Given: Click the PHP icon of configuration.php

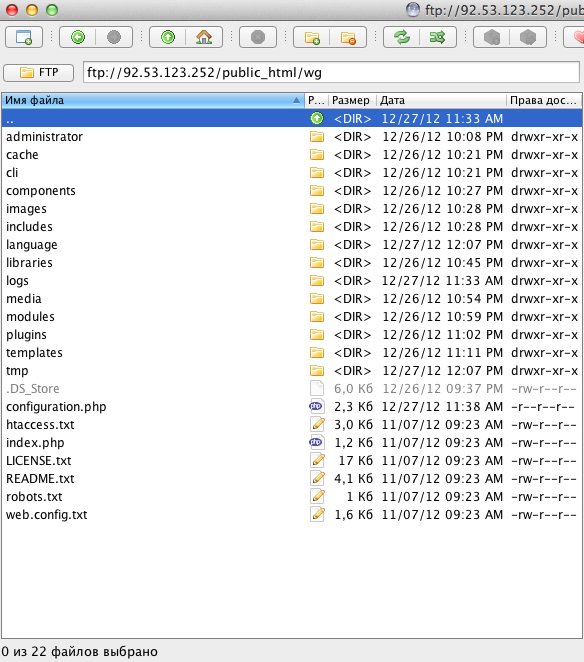Looking at the screenshot, I should 316,407.
